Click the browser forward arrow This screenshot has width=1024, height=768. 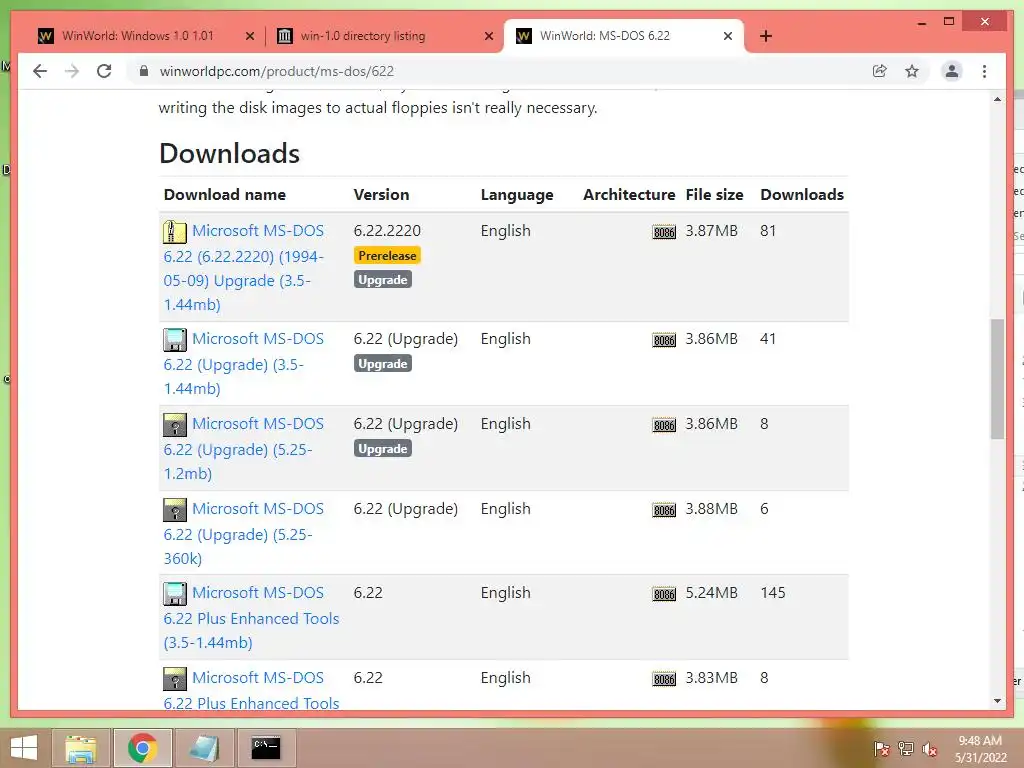[x=72, y=71]
